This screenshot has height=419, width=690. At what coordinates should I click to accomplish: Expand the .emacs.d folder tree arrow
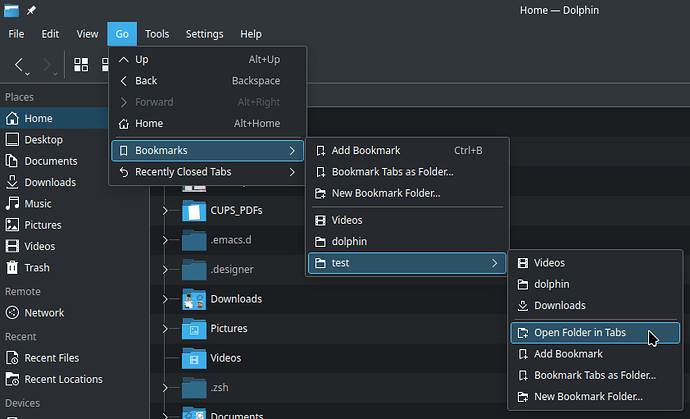165,240
